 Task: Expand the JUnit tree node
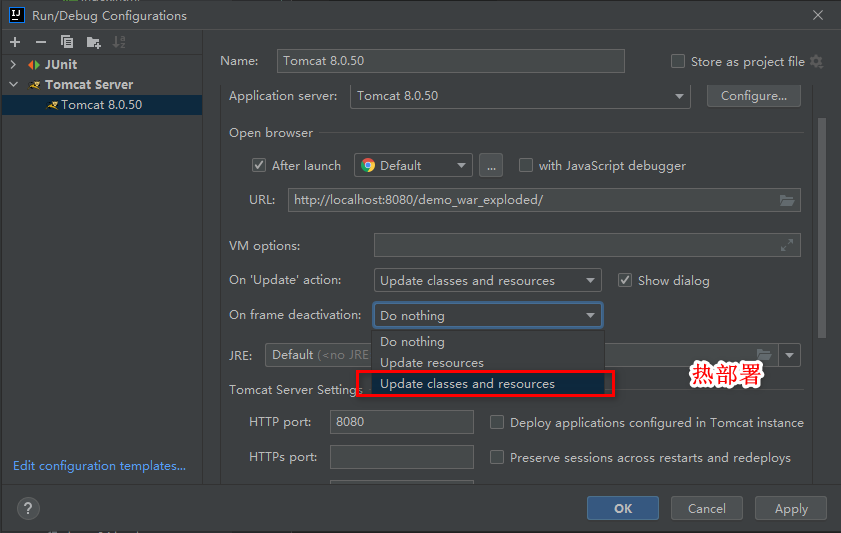point(13,65)
